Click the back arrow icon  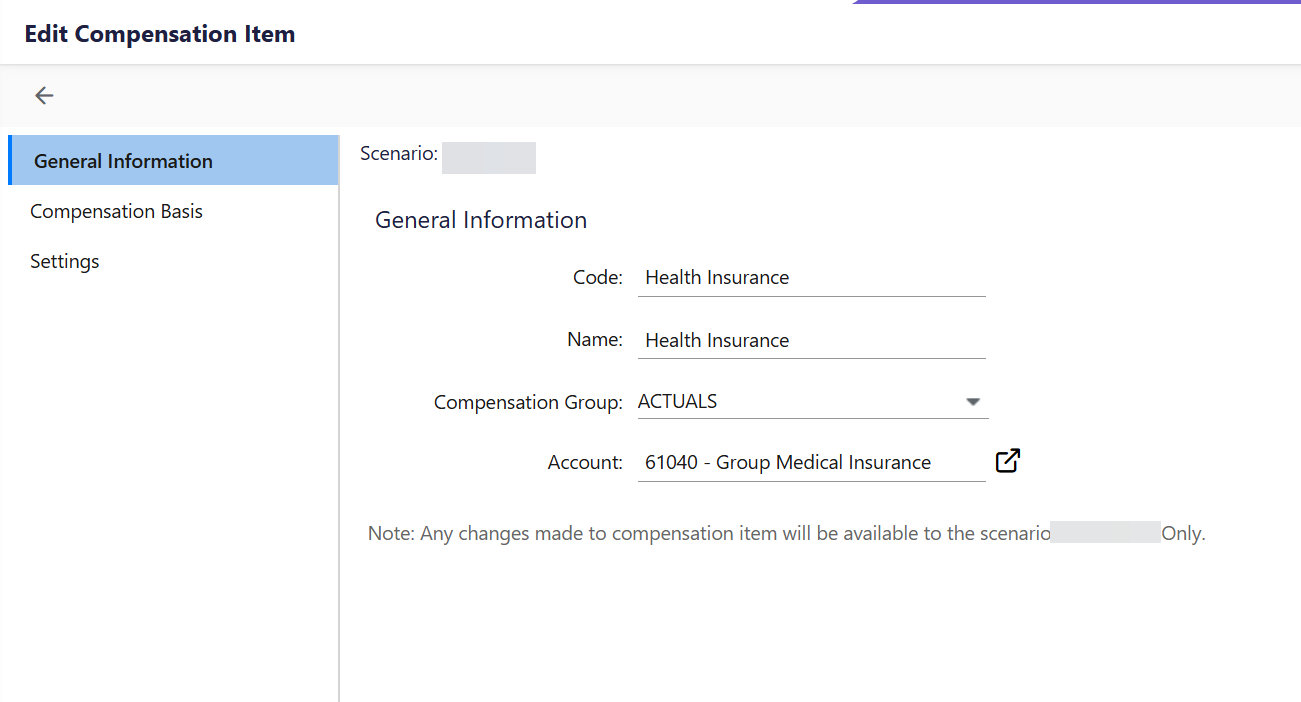tap(44, 95)
